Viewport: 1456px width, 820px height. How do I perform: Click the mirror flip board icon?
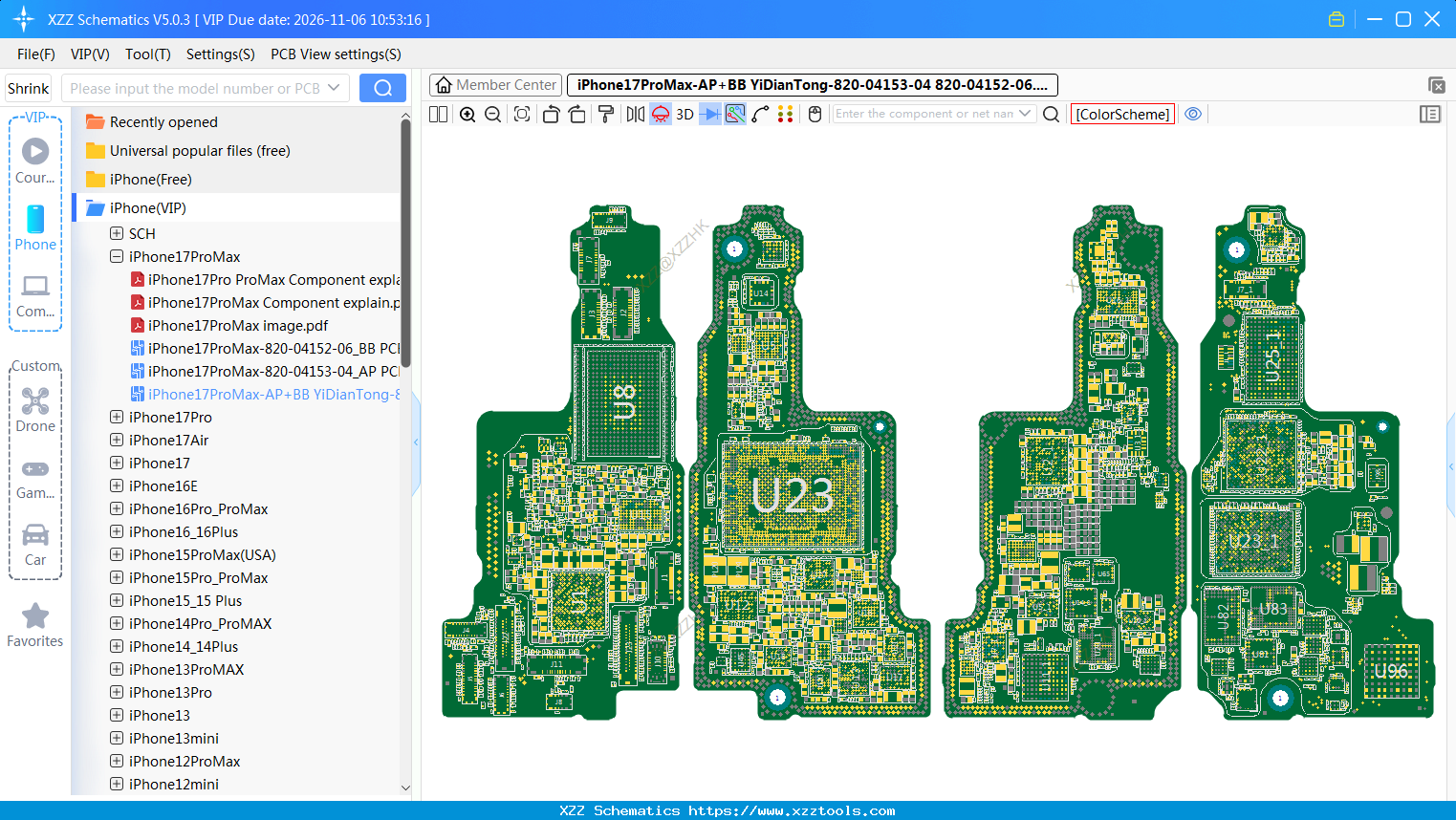[635, 115]
